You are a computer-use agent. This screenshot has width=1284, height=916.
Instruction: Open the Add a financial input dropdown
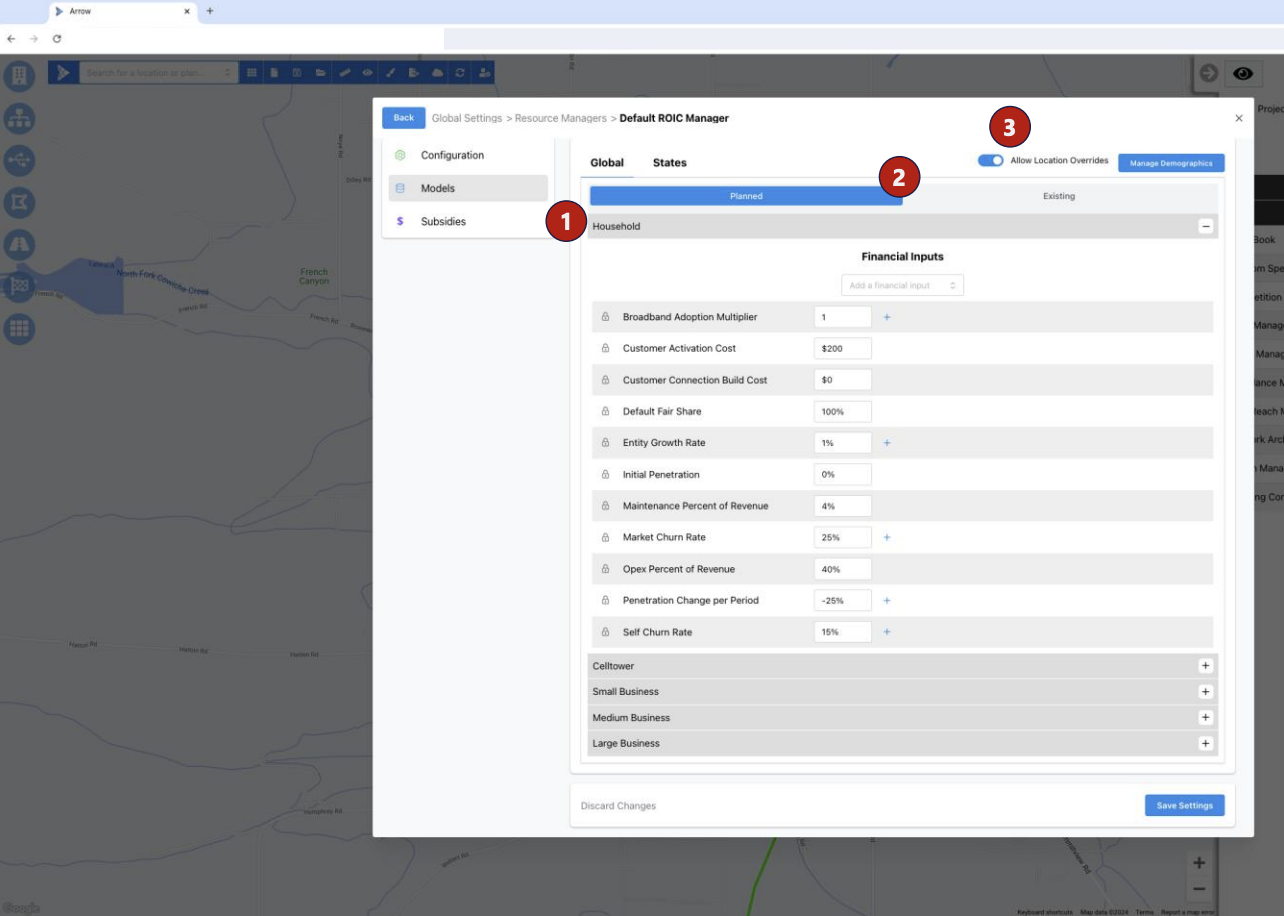pos(902,286)
